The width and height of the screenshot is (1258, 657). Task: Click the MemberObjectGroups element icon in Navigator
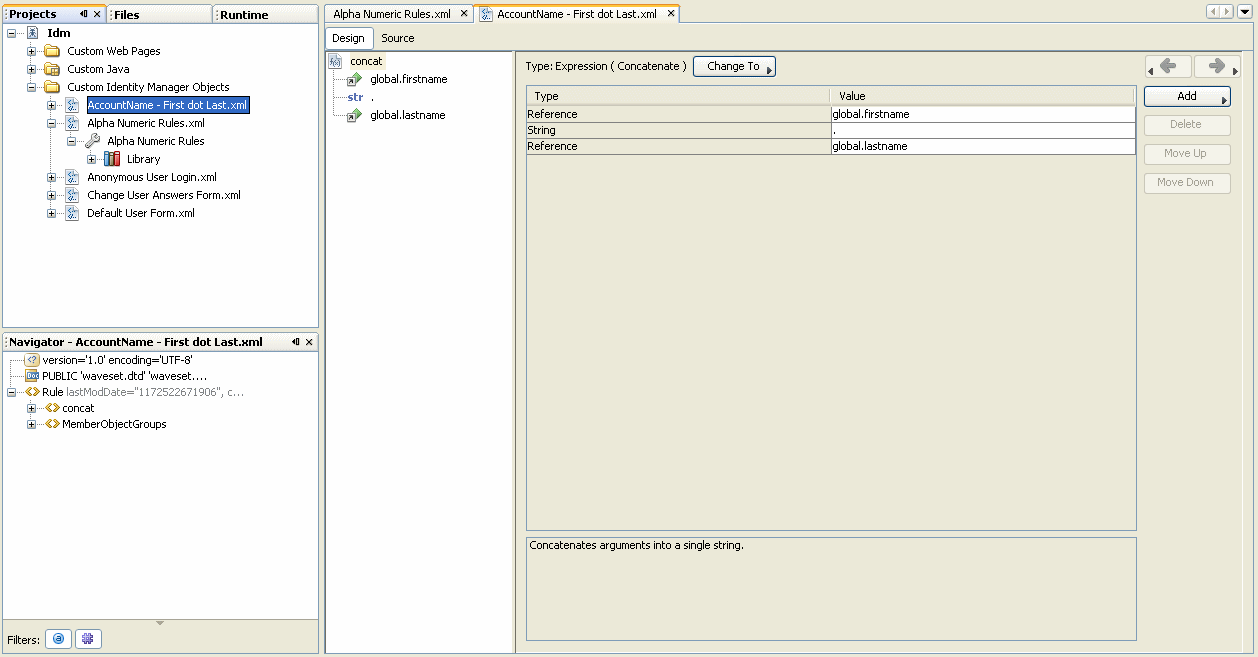tap(52, 424)
